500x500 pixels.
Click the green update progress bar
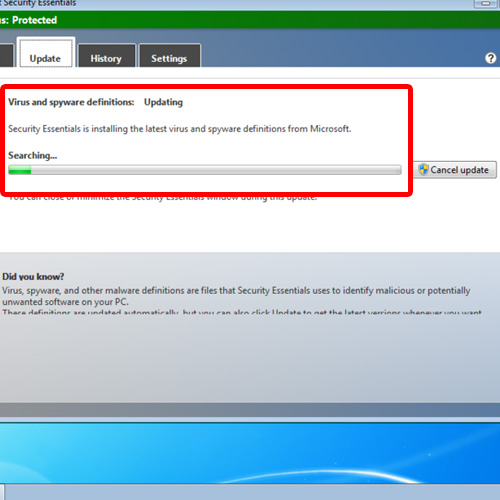coord(205,170)
